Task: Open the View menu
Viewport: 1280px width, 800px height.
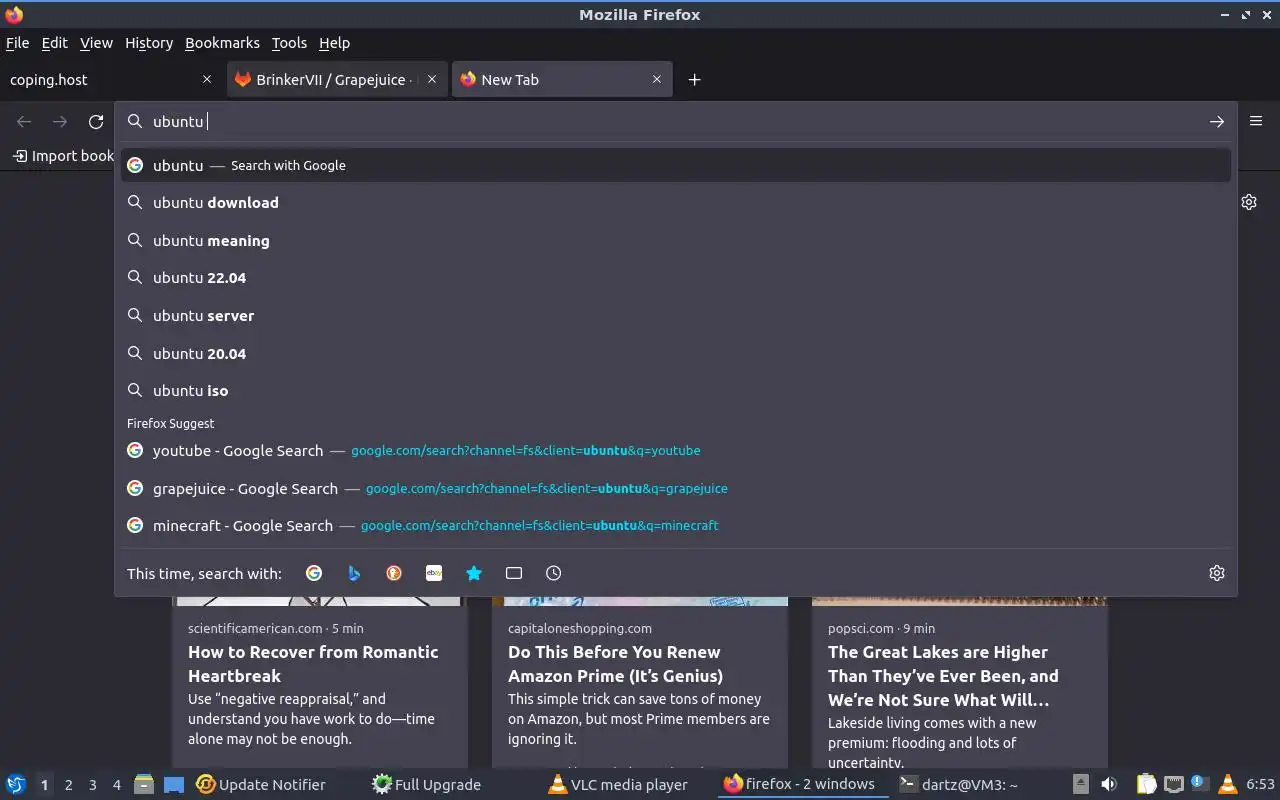Action: point(96,43)
